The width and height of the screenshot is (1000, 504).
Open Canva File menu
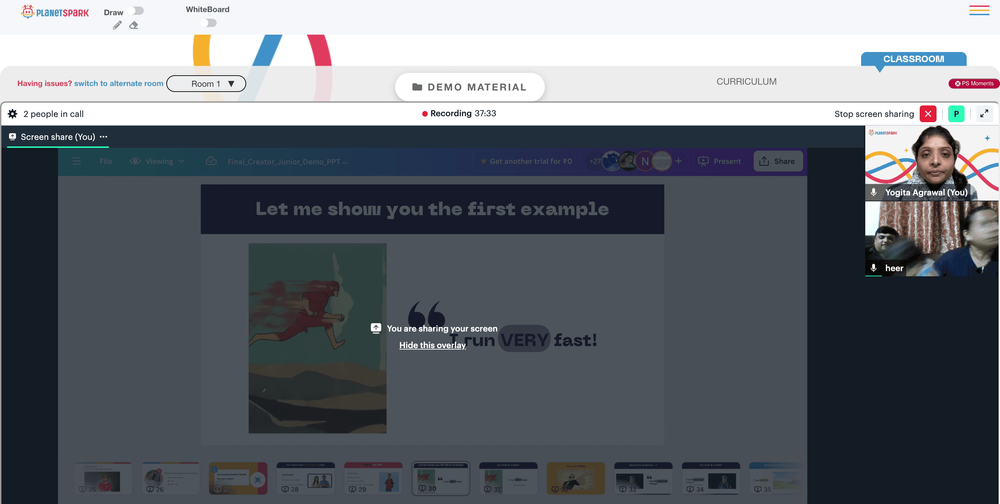coord(106,161)
